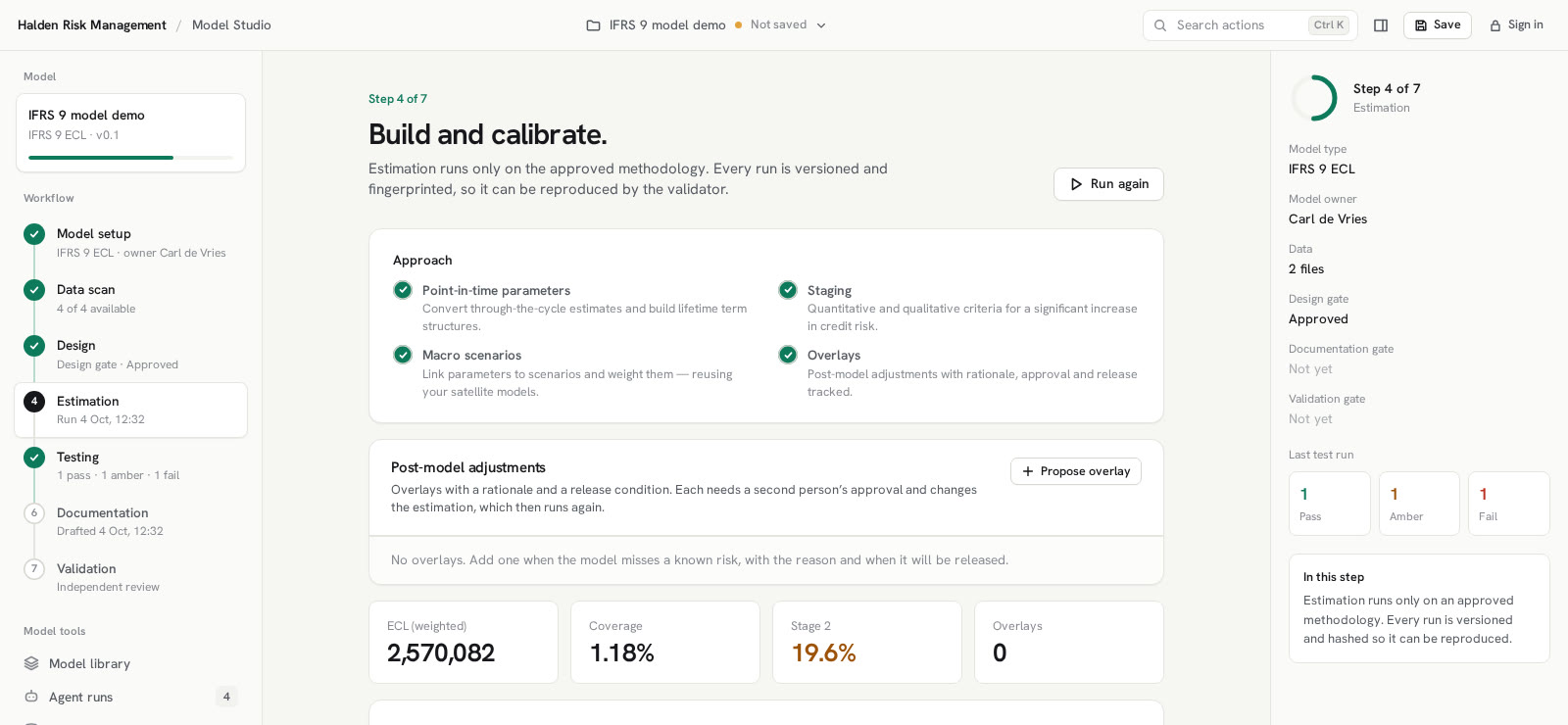Click the lock icon beside Sign in
Image resolution: width=1568 pixels, height=725 pixels.
click(x=1495, y=25)
